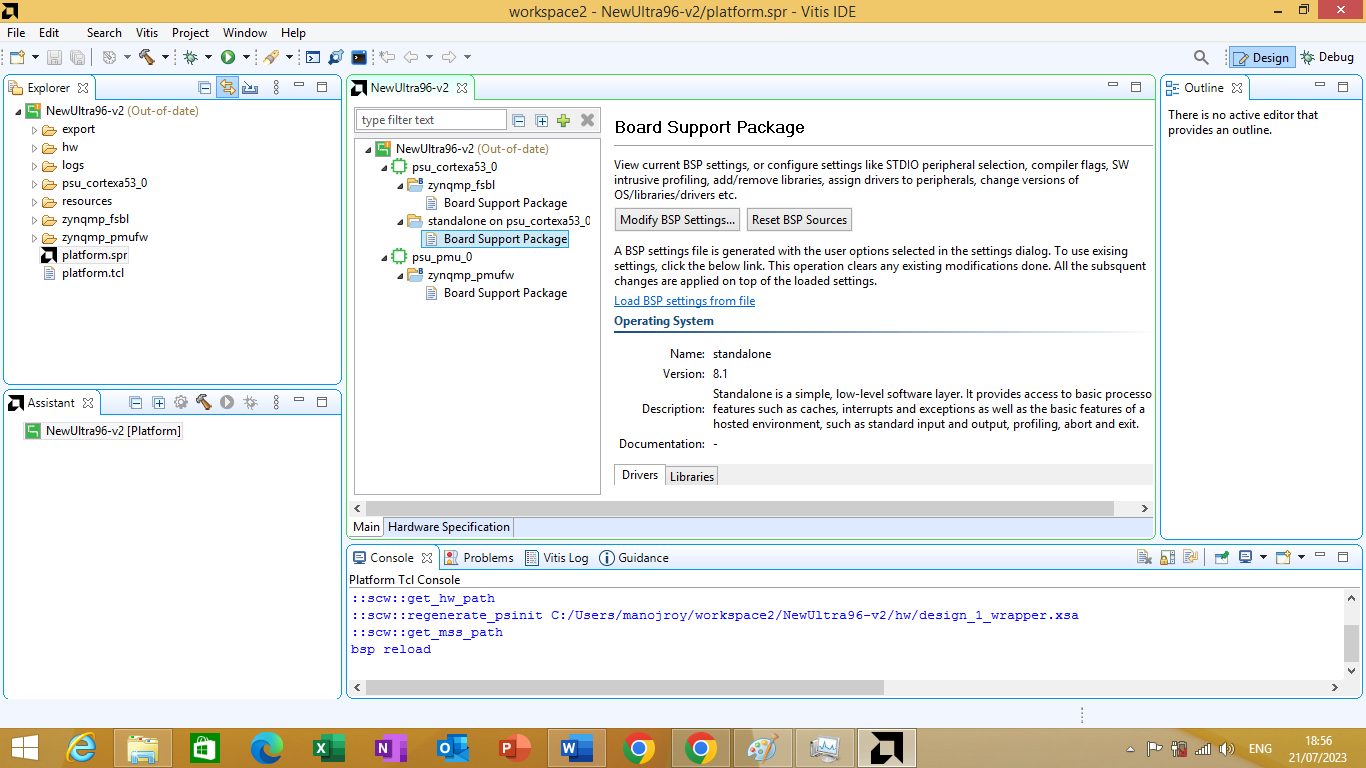Close the NewUltra96-v2 editor tab
Viewport: 1366px width, 768px height.
pos(462,88)
